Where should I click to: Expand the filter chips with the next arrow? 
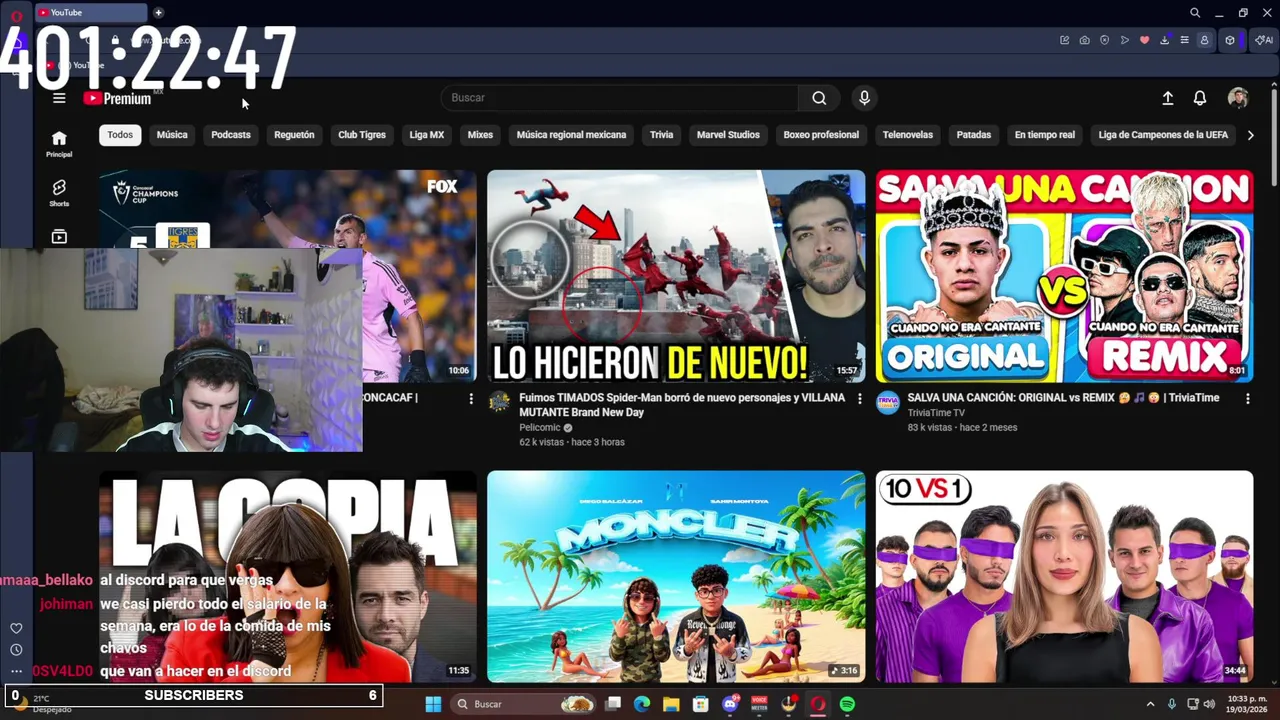pos(1250,135)
